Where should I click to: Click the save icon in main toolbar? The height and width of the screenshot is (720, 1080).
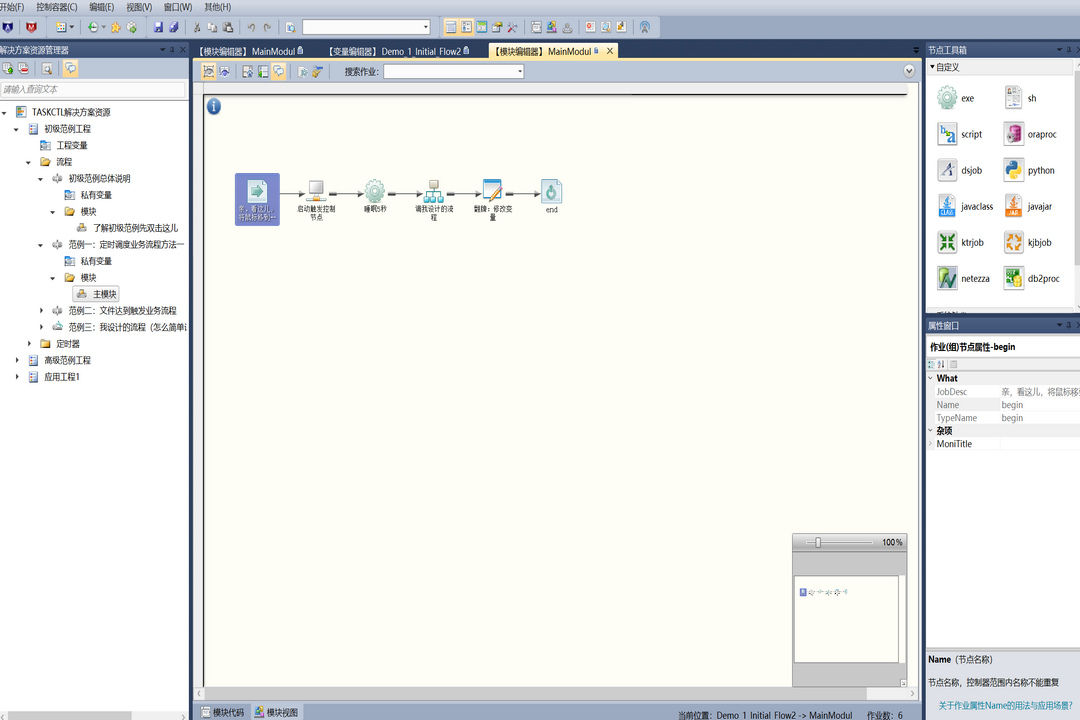click(158, 27)
